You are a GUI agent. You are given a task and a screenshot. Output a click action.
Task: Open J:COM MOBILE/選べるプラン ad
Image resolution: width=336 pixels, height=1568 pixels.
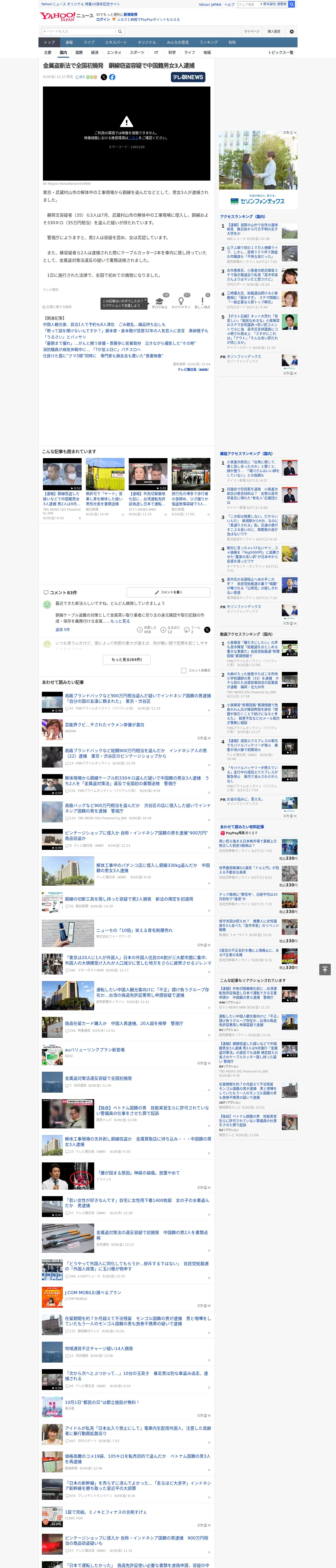pyautogui.click(x=93, y=1292)
